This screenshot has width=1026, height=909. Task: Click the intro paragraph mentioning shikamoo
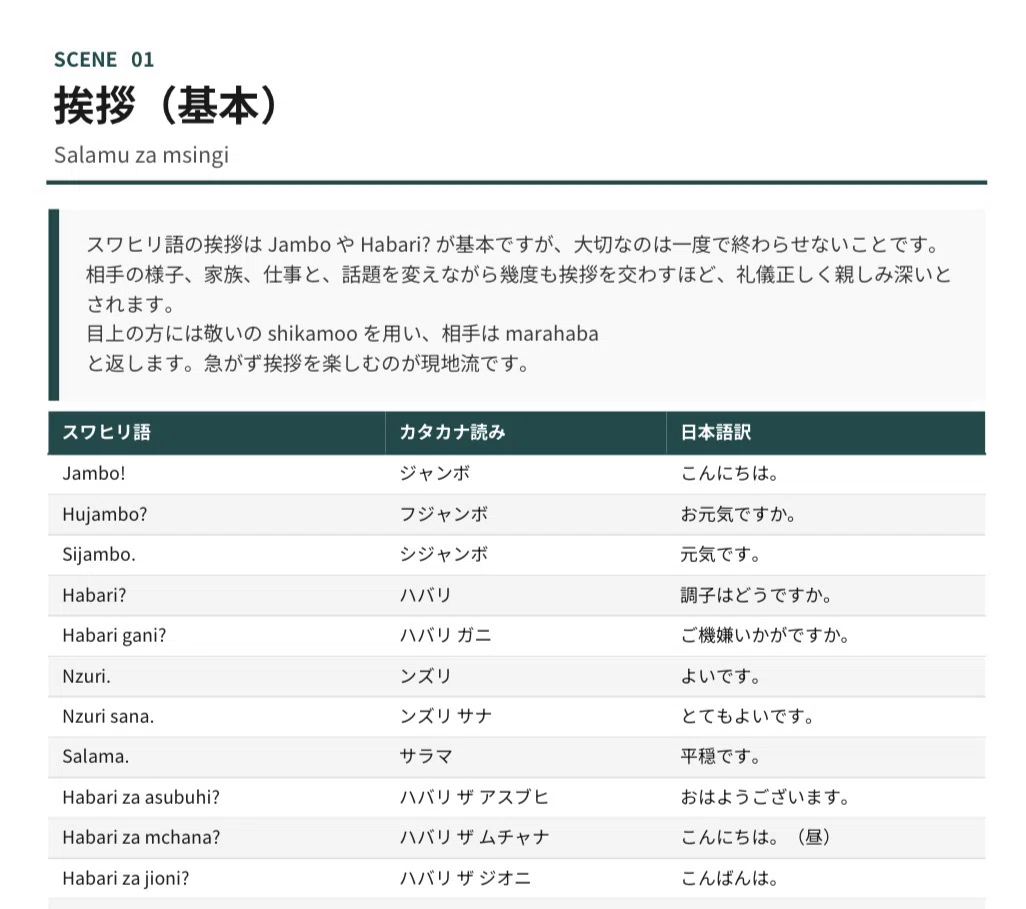[517, 304]
